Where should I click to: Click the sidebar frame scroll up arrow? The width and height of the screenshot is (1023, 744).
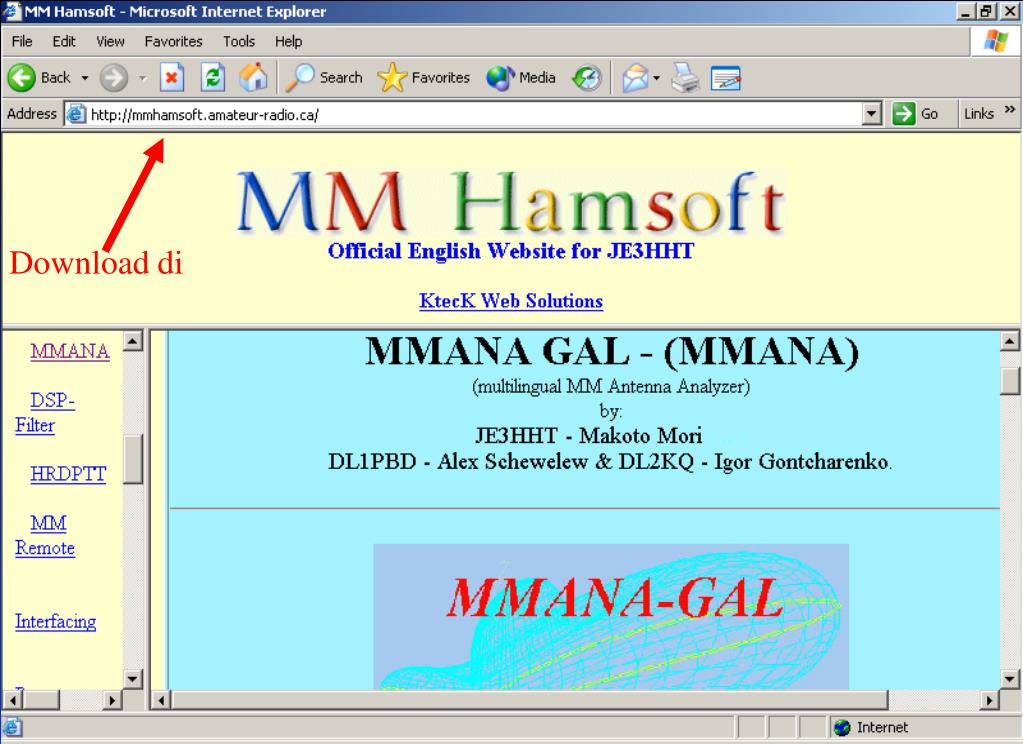coord(132,341)
